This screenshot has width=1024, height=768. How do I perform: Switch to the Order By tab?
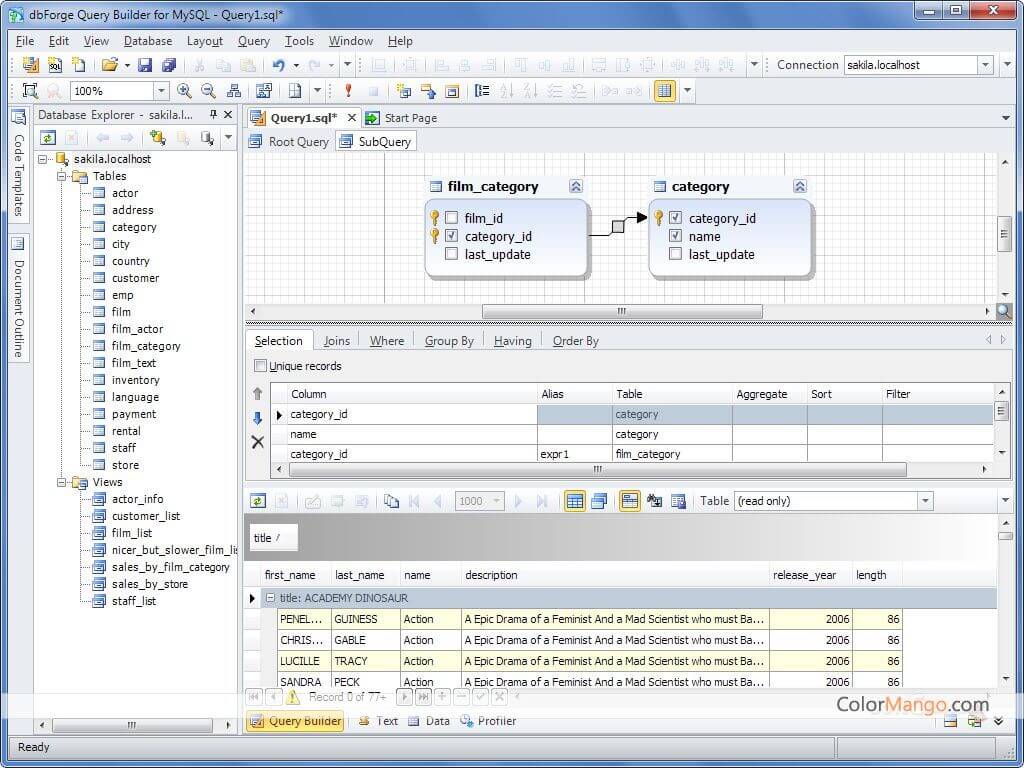(x=575, y=340)
